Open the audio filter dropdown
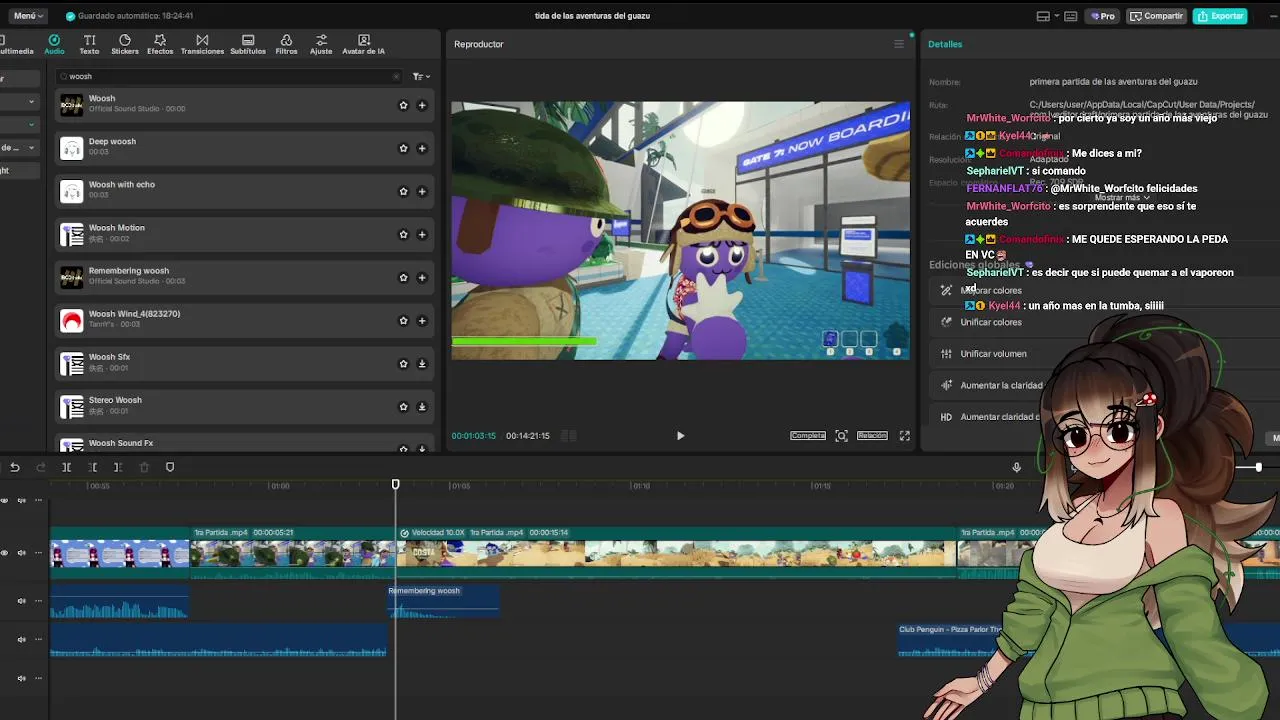The height and width of the screenshot is (720, 1280). pyautogui.click(x=421, y=76)
